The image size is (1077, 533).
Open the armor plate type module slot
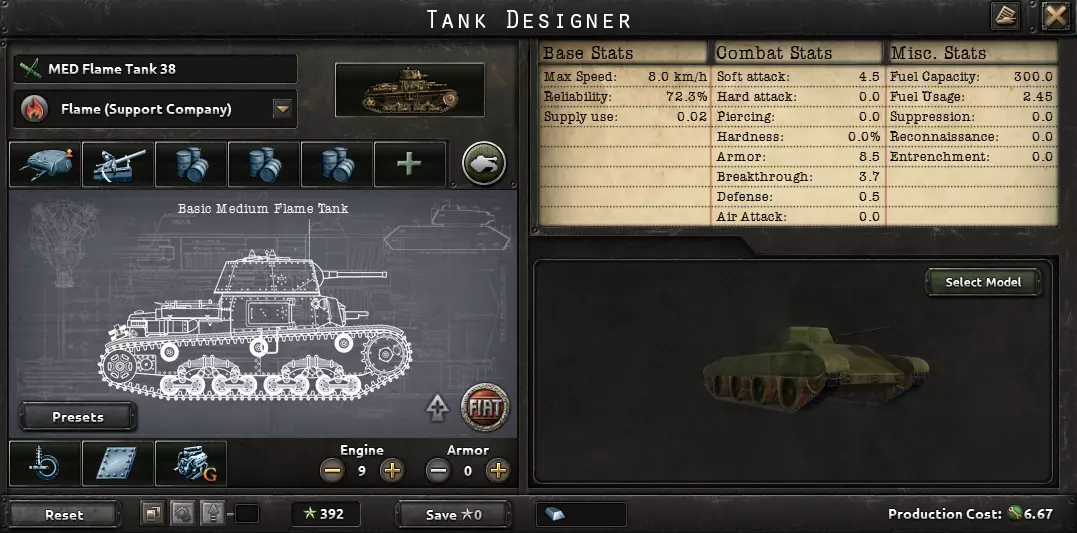click(117, 464)
